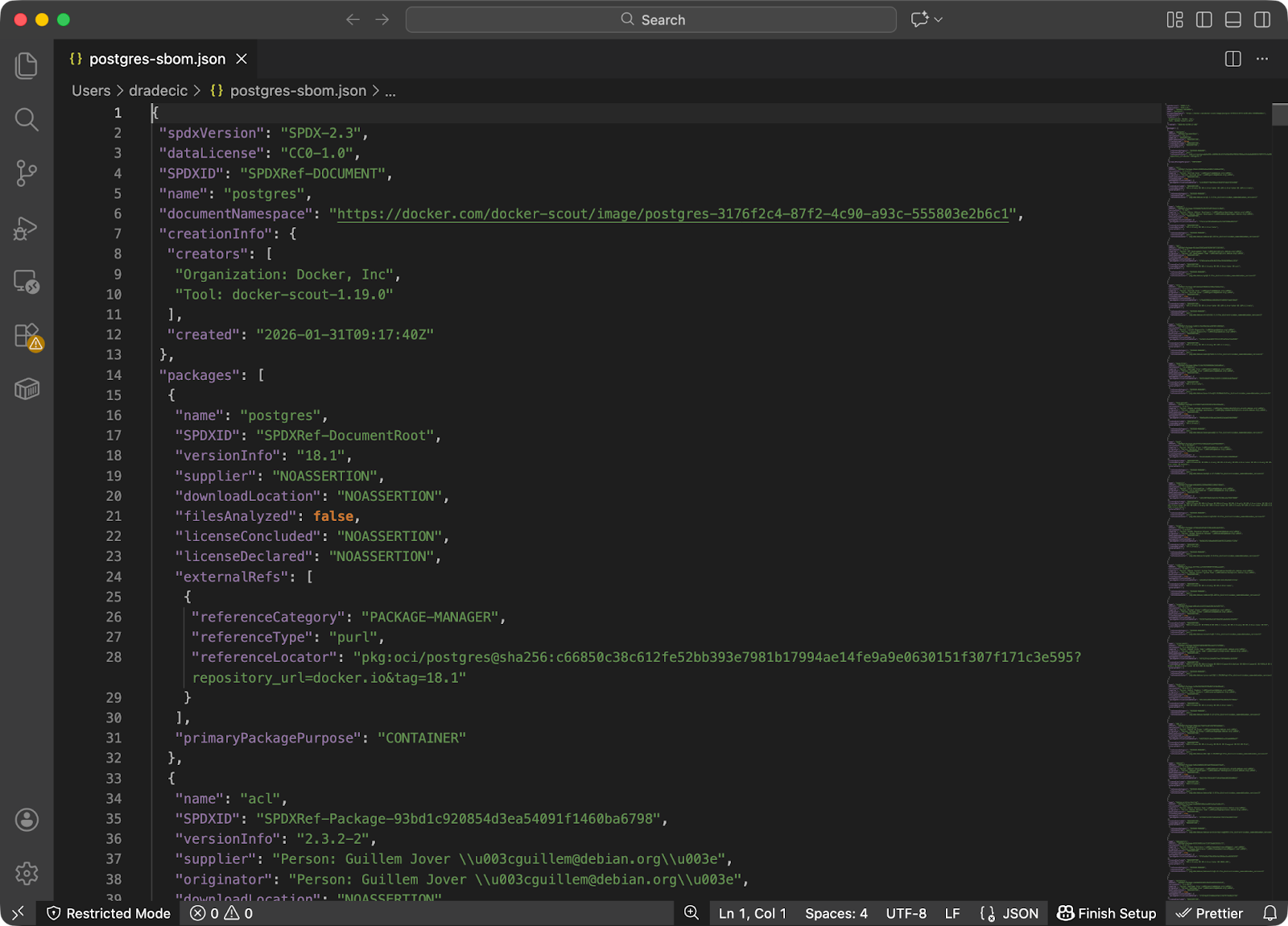This screenshot has width=1288, height=926.
Task: Open the Accounts menu icon
Action: point(27,820)
